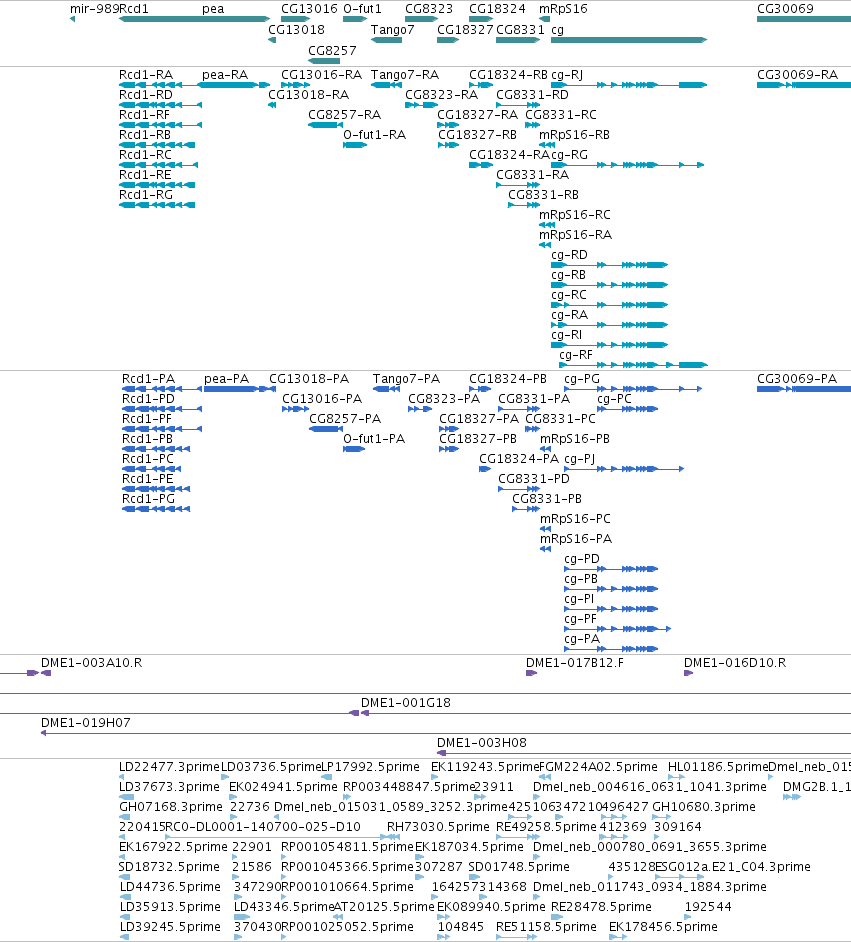
Task: Click the Rcd1-RA transcript label
Action: (x=146, y=74)
